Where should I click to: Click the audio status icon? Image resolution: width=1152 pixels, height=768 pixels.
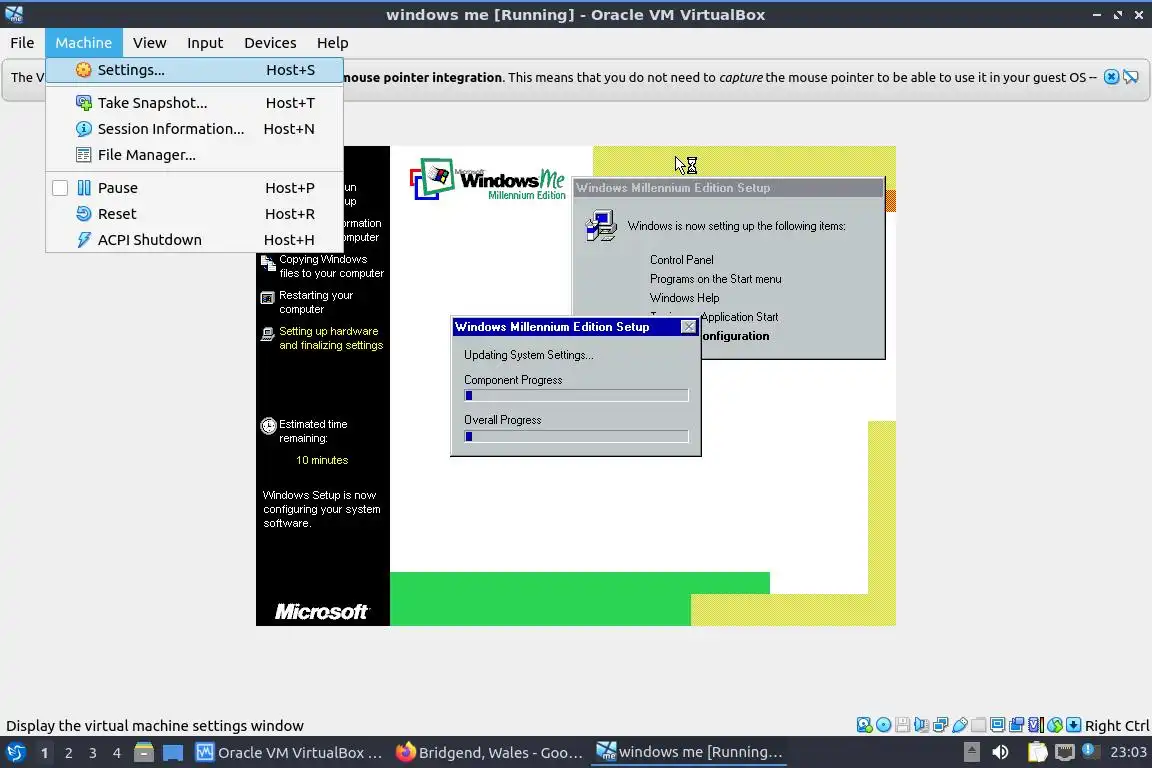tap(921, 725)
